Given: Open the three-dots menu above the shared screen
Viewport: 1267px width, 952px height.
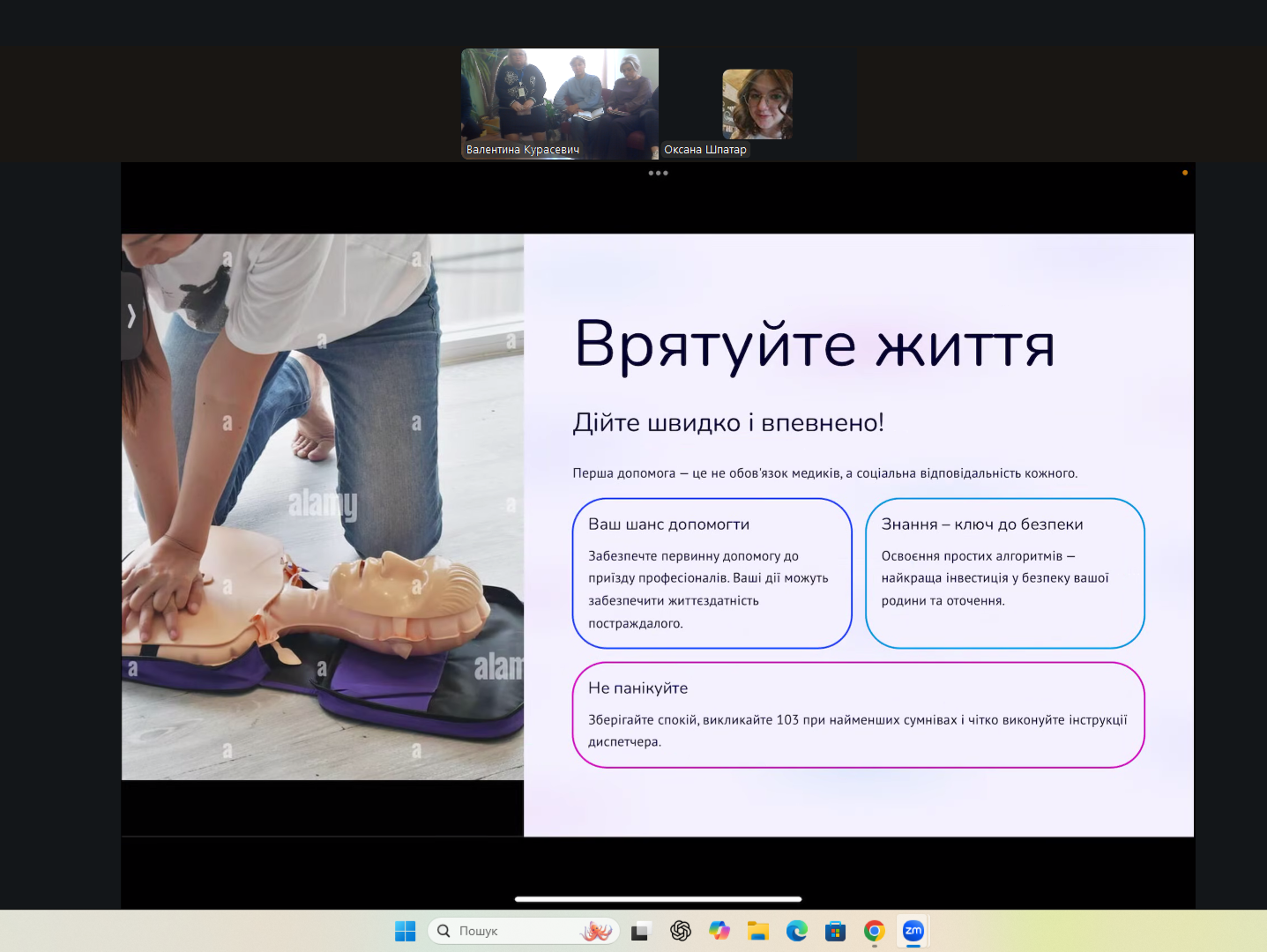Looking at the screenshot, I should [x=658, y=173].
